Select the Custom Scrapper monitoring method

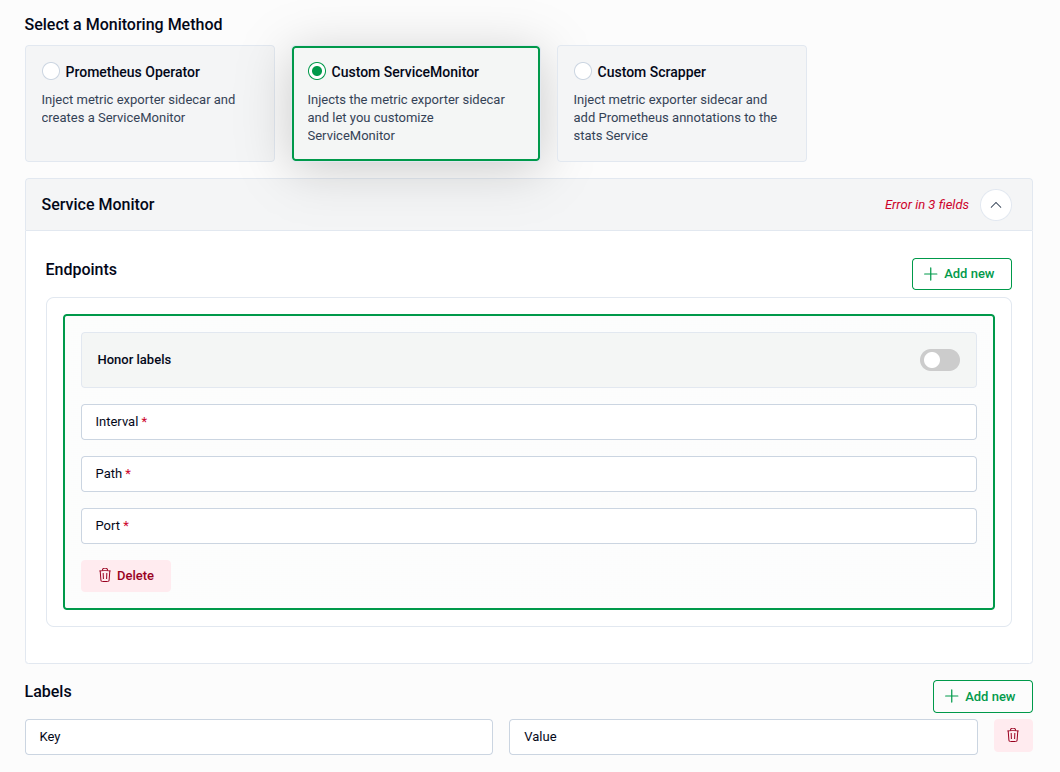[582, 71]
